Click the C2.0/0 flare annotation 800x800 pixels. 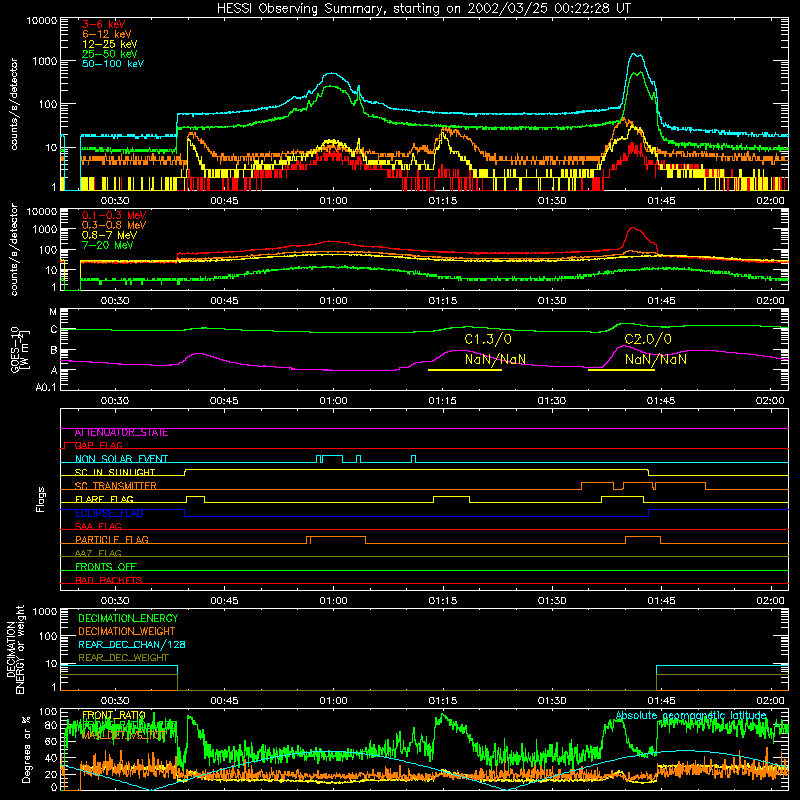point(648,339)
